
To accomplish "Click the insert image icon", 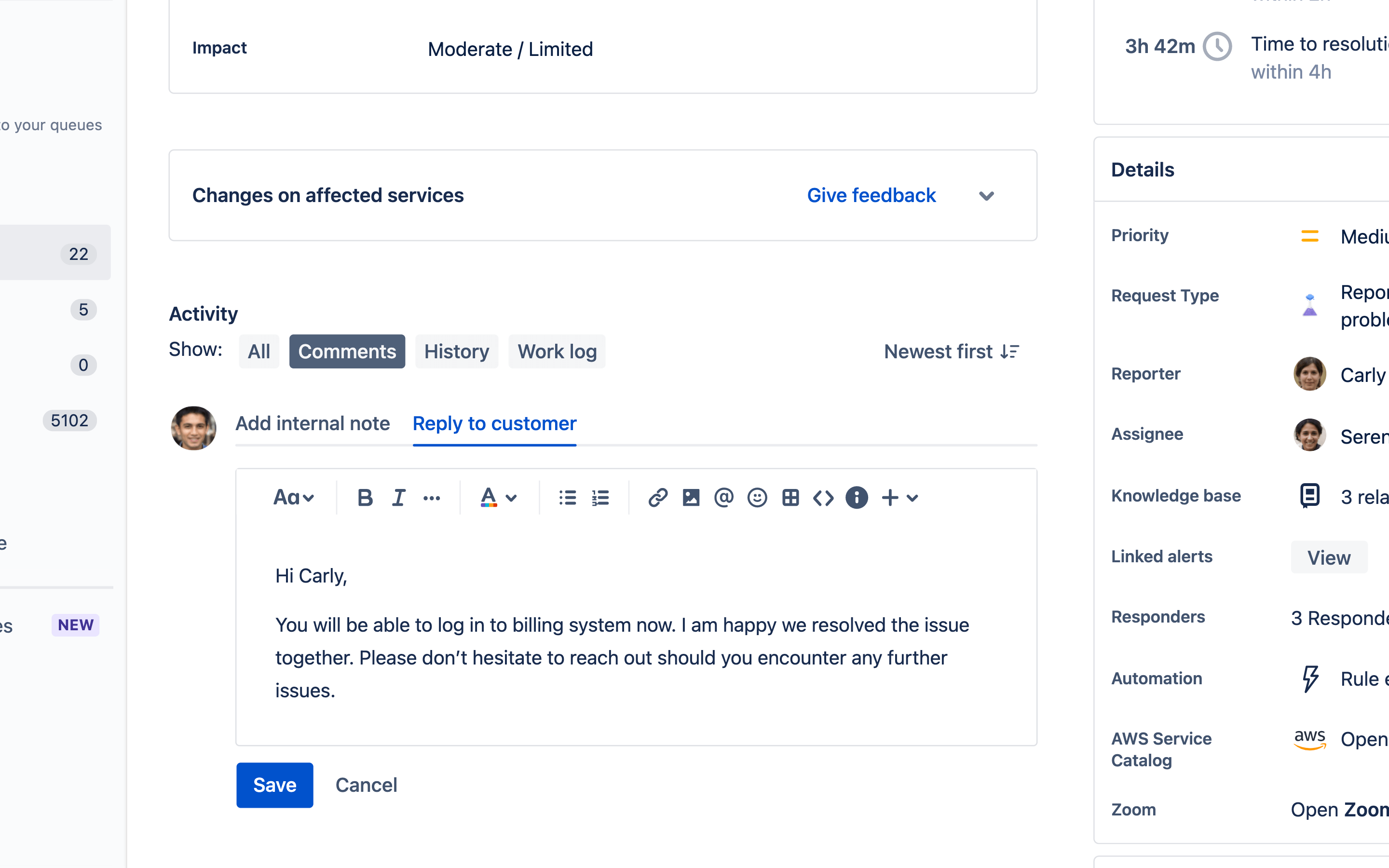I will [690, 497].
